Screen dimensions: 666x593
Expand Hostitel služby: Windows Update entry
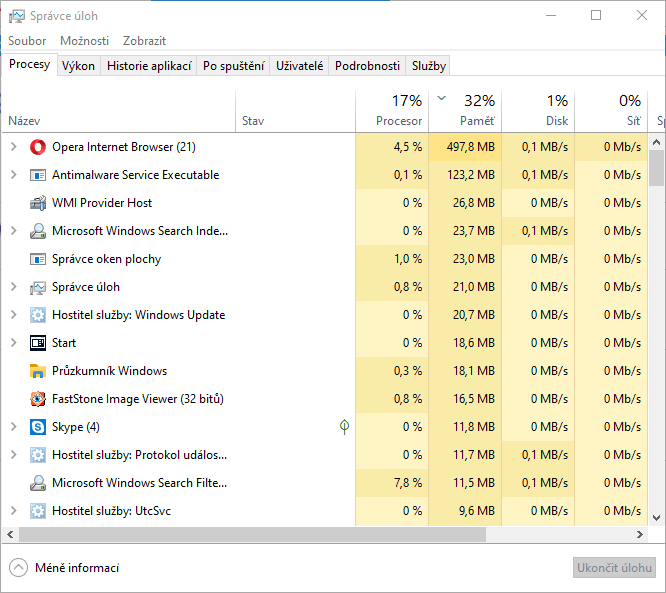[13, 315]
